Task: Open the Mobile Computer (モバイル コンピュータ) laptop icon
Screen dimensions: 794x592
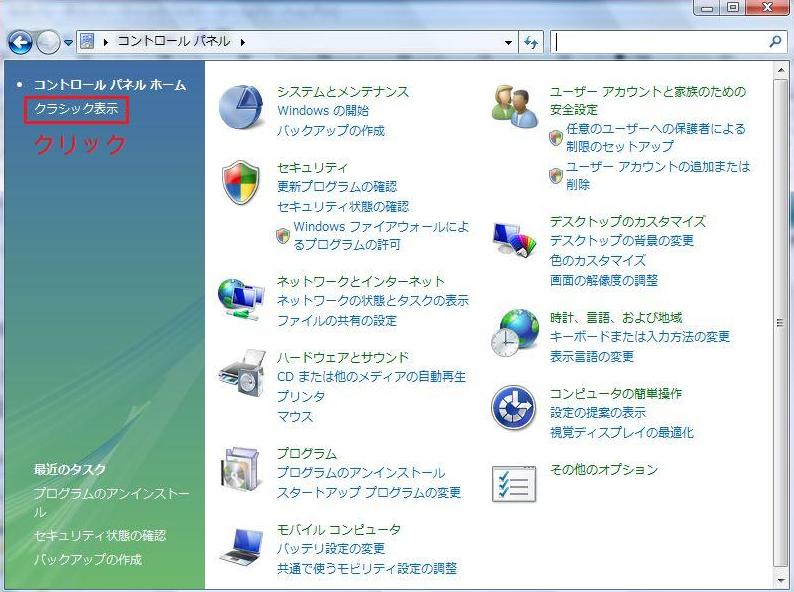Action: click(240, 546)
